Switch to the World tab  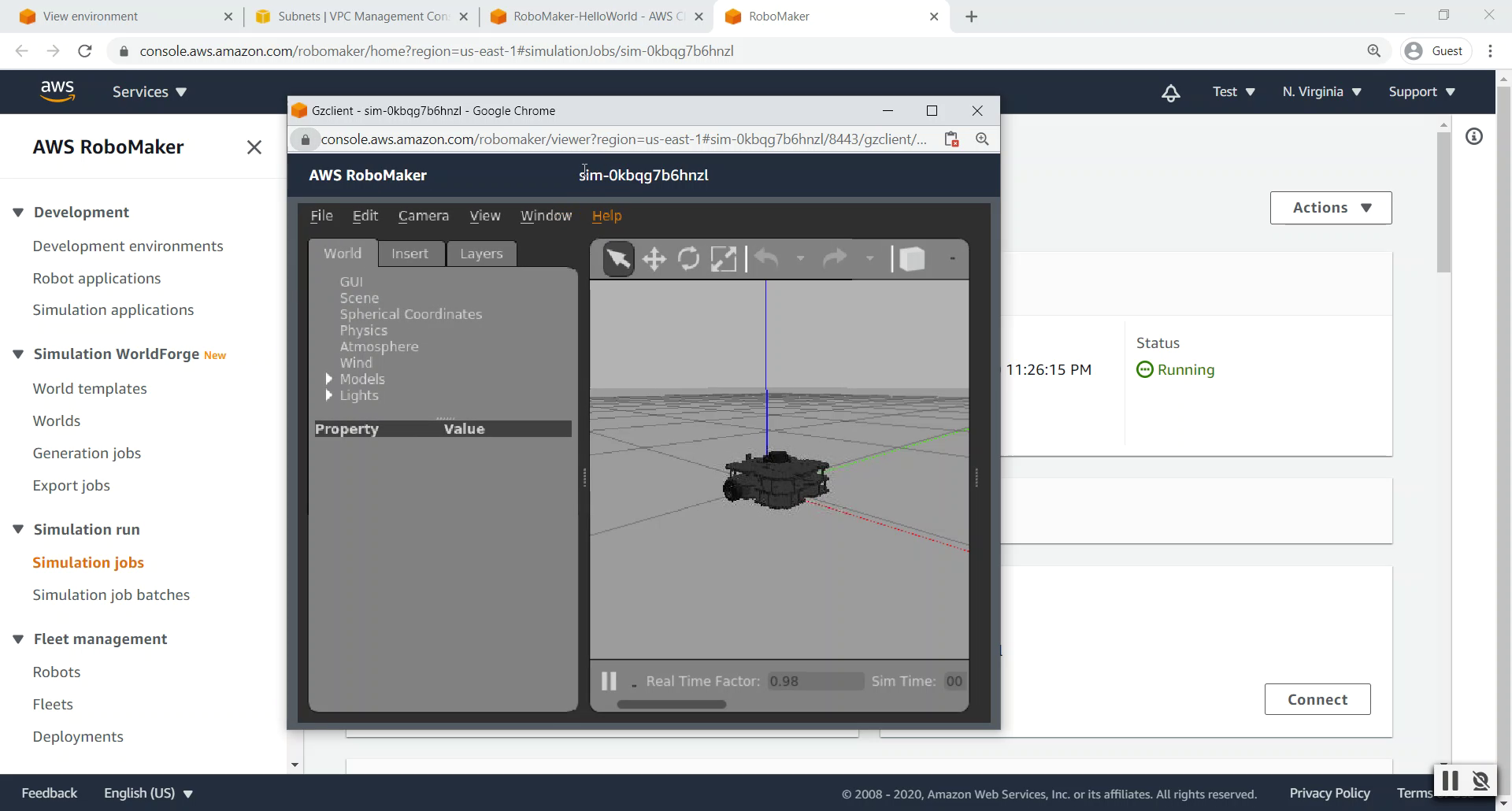(x=343, y=254)
